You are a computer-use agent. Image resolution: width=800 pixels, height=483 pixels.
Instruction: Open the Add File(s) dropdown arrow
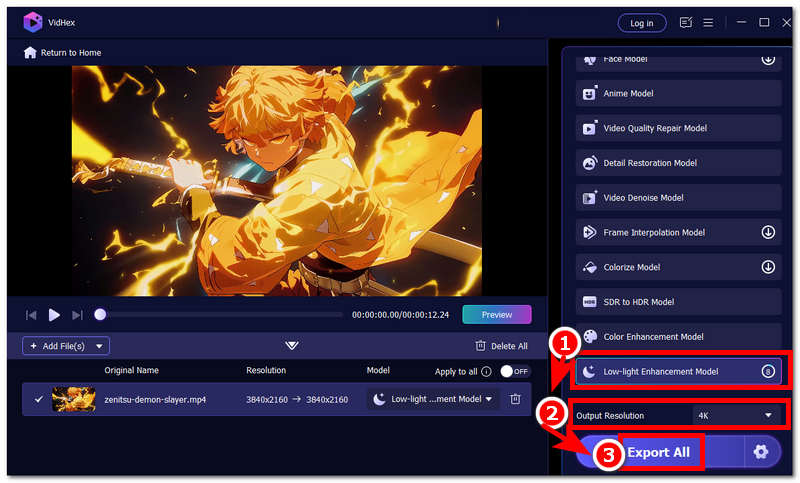99,346
